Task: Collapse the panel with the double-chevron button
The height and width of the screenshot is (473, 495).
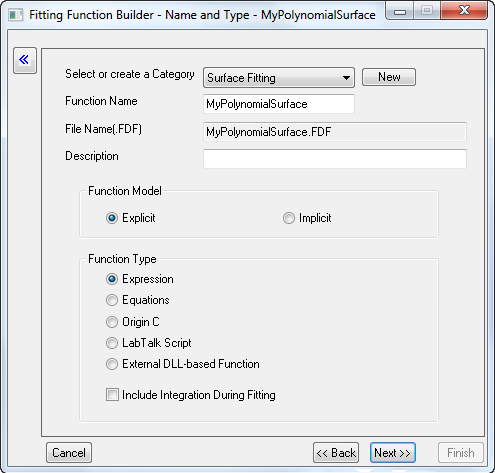Action: 25,60
